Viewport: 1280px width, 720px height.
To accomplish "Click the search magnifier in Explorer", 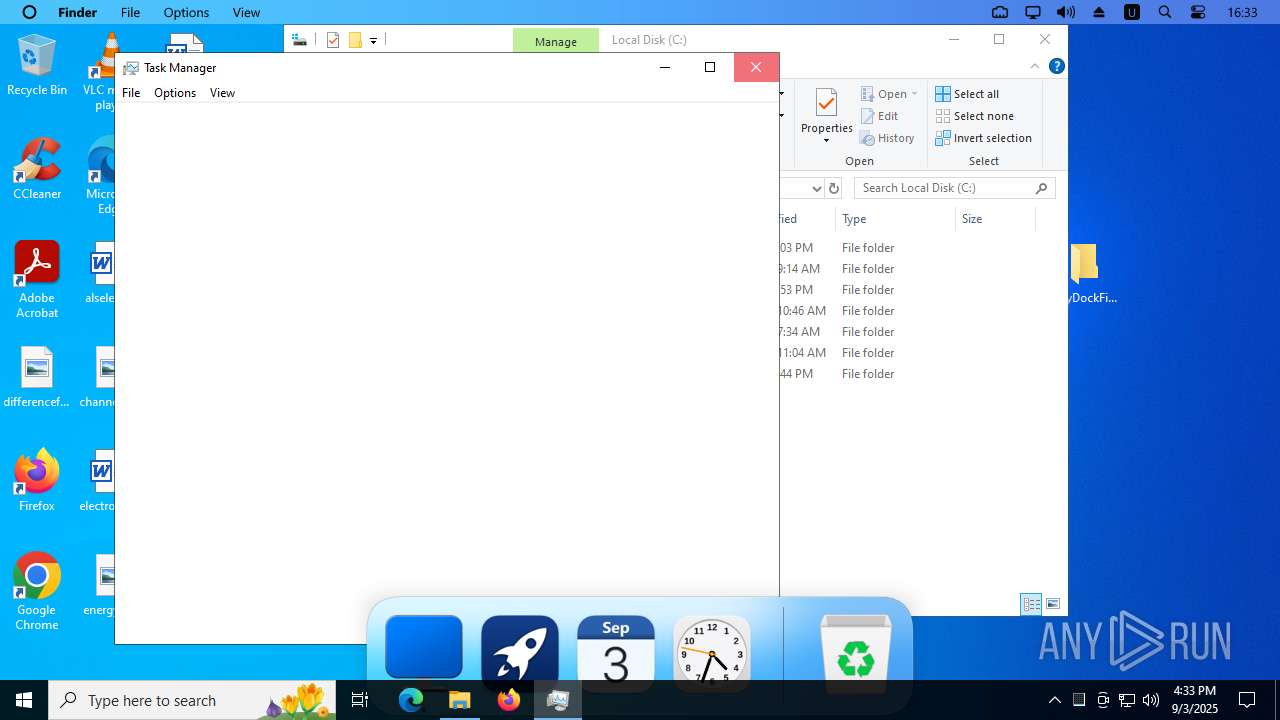I will click(x=1041, y=188).
